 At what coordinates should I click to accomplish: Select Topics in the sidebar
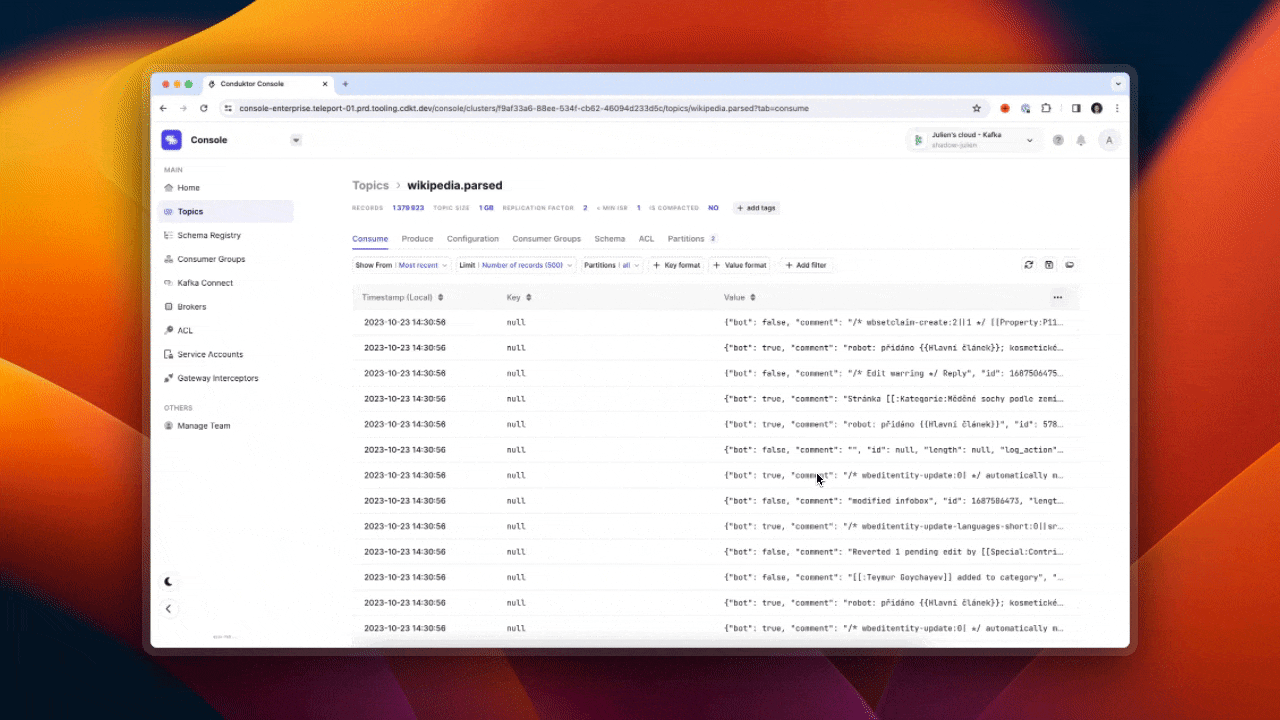point(226,211)
